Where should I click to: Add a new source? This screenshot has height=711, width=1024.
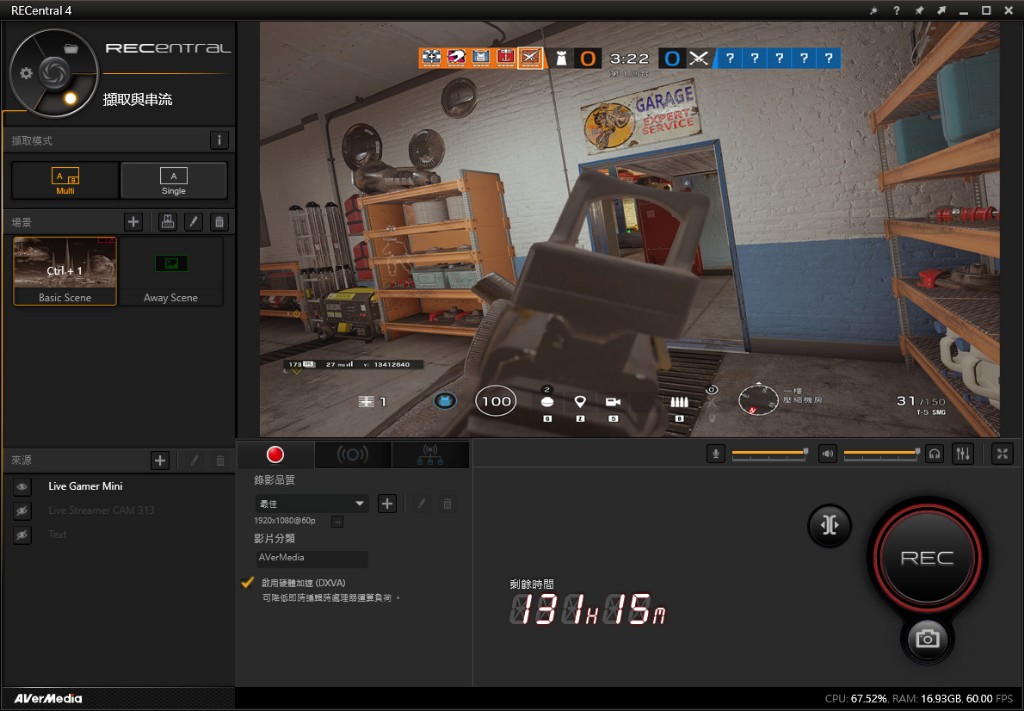tap(160, 460)
